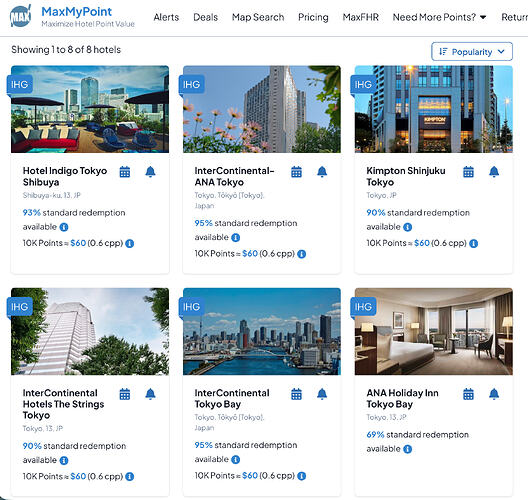
Task: Click info icon beside Kimpton 10K Points value
Action: point(473,243)
